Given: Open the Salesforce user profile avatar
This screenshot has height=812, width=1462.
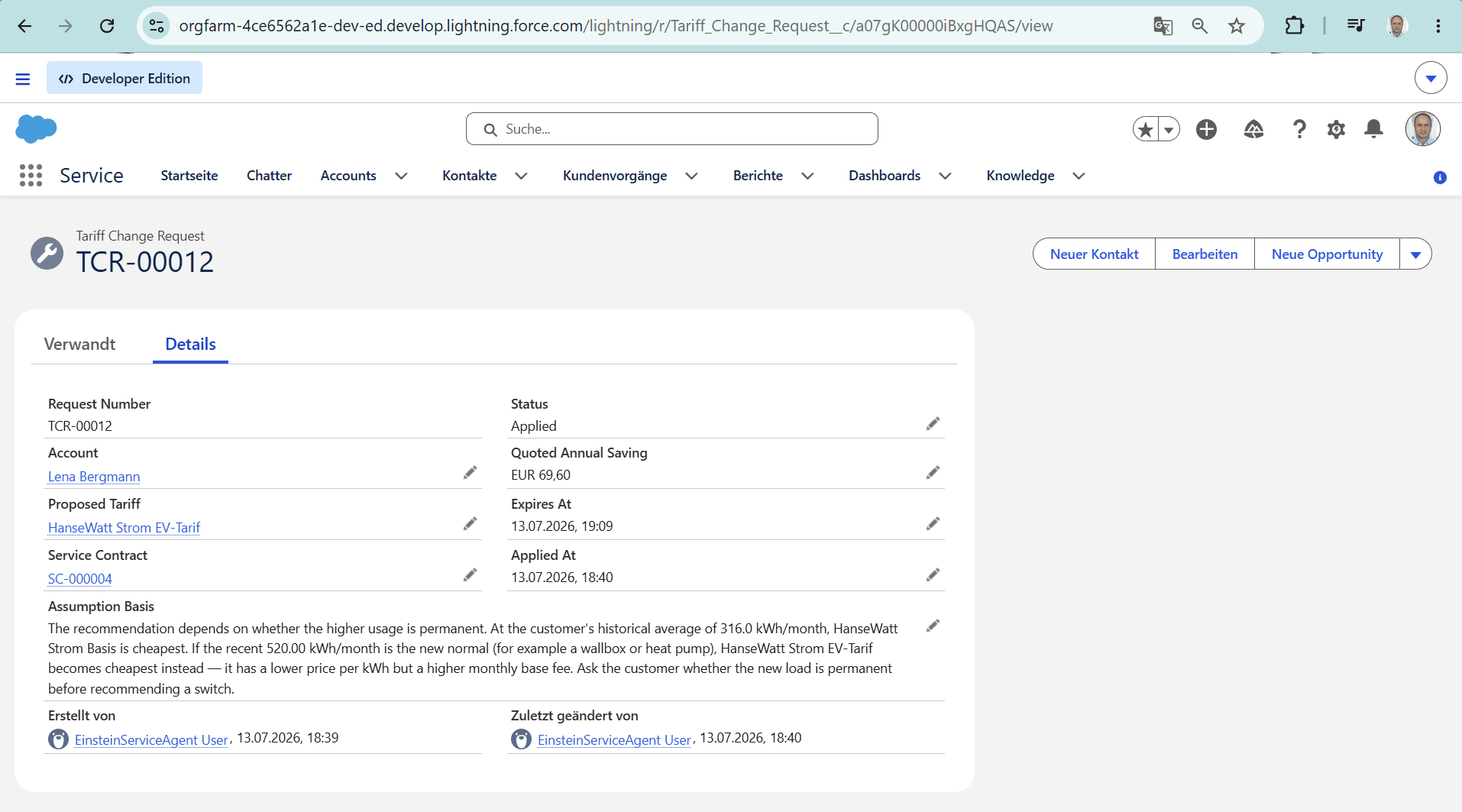Looking at the screenshot, I should coord(1422,128).
